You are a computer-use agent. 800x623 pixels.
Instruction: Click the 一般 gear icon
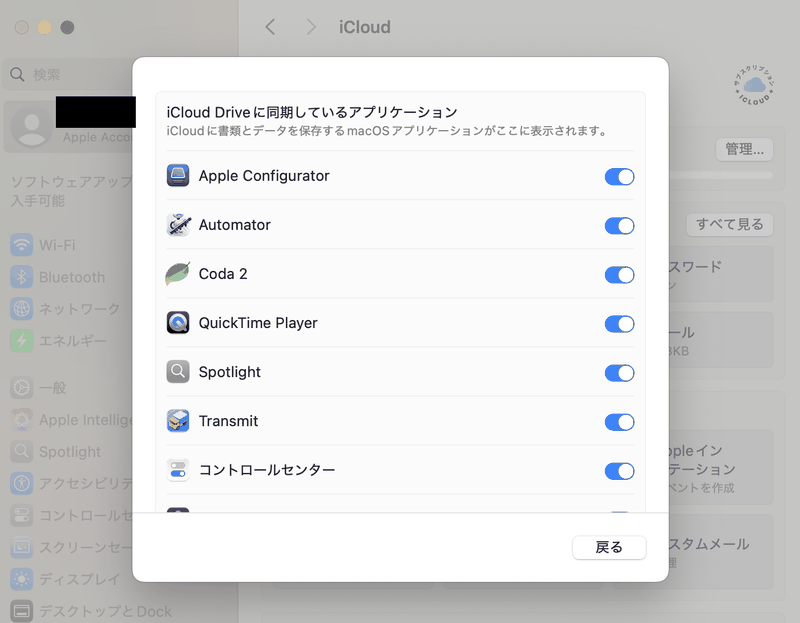coord(21,388)
